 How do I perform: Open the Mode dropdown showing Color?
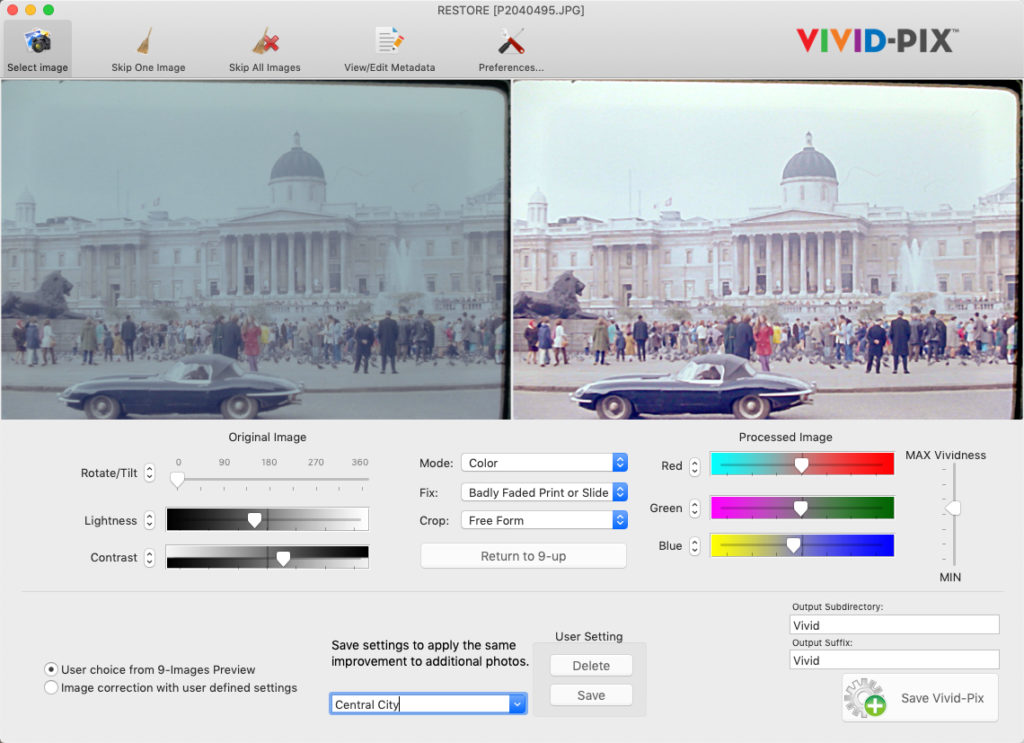(x=544, y=463)
